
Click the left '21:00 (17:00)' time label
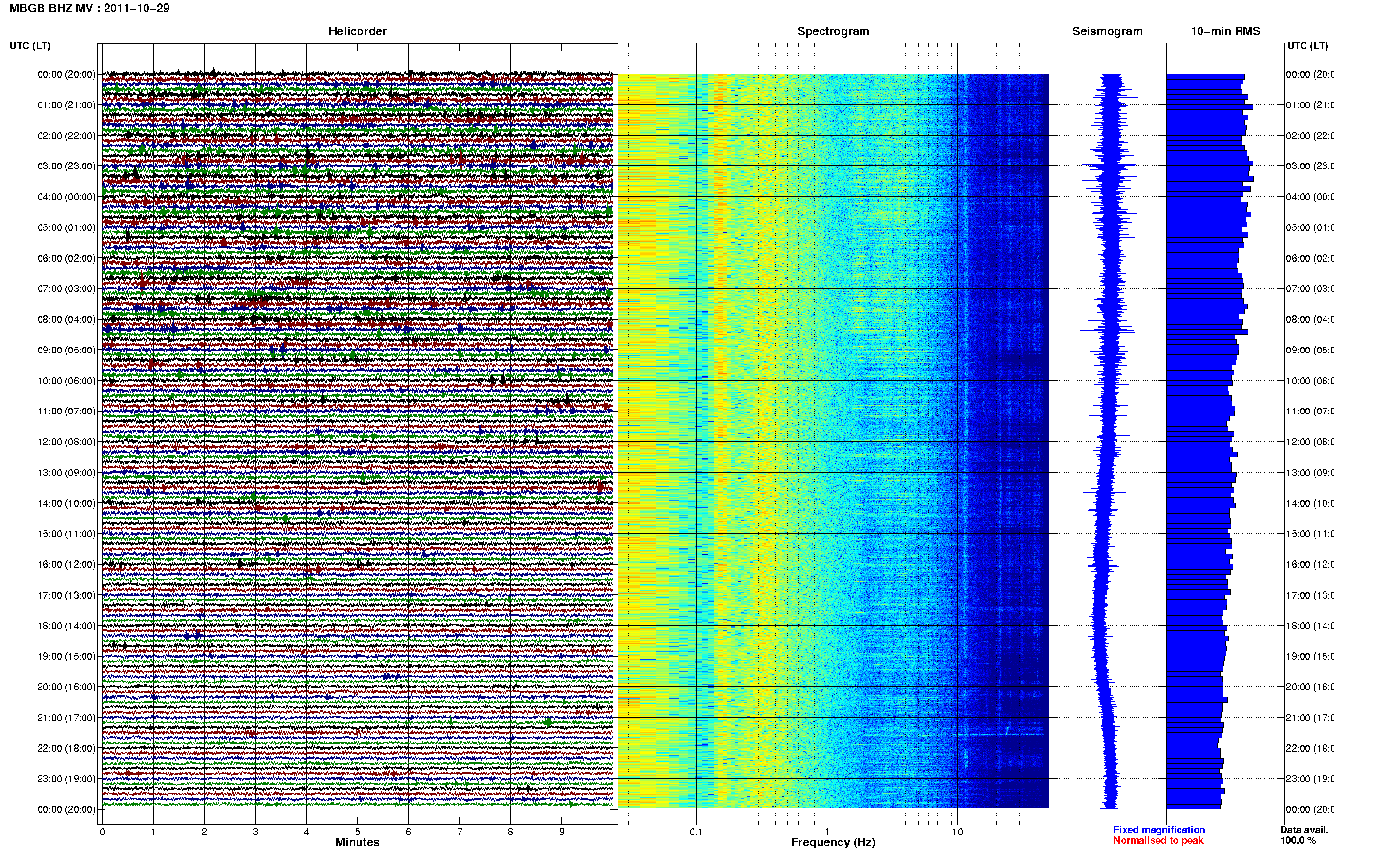click(x=66, y=718)
